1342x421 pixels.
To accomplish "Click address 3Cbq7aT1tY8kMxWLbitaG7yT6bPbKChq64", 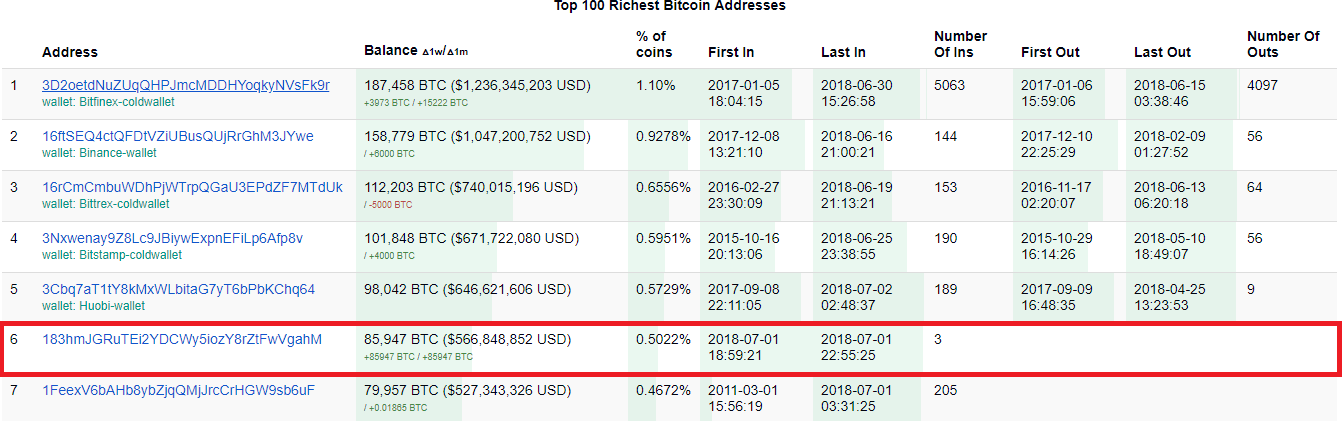I will [178, 289].
